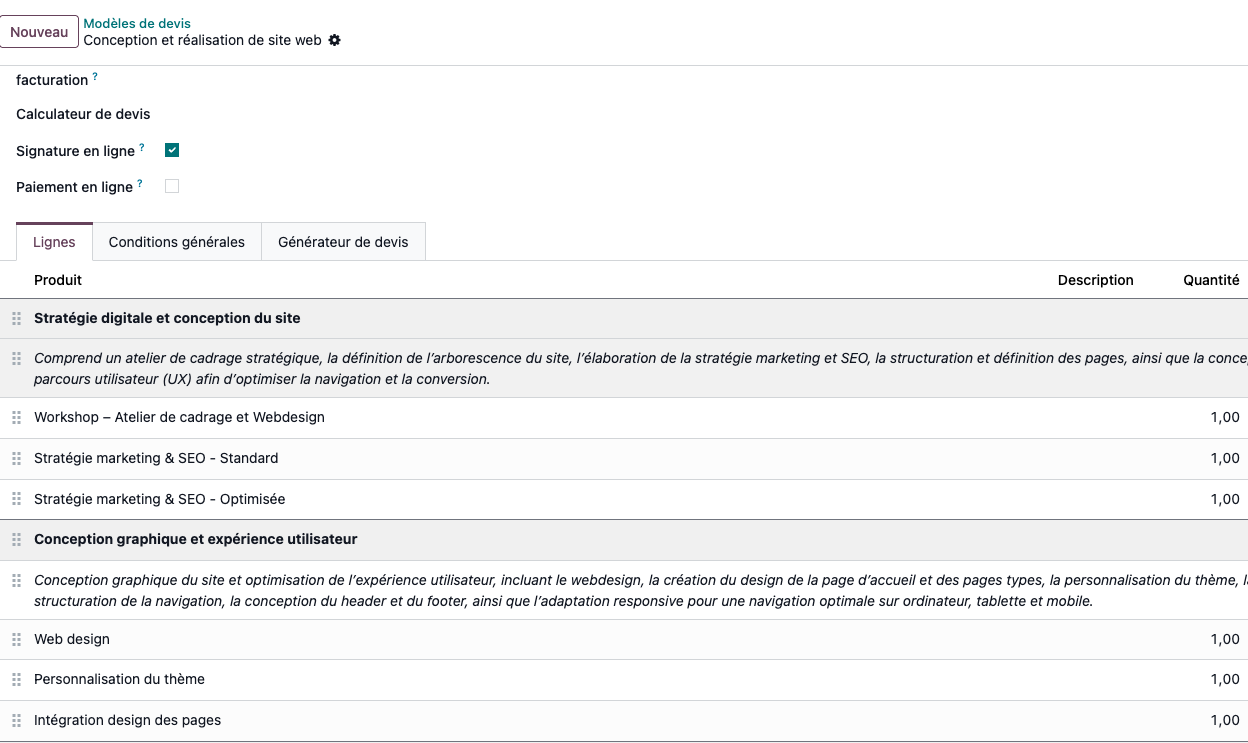Click the record title Conception et réalisation de site web
The width and height of the screenshot is (1248, 743).
tap(202, 40)
